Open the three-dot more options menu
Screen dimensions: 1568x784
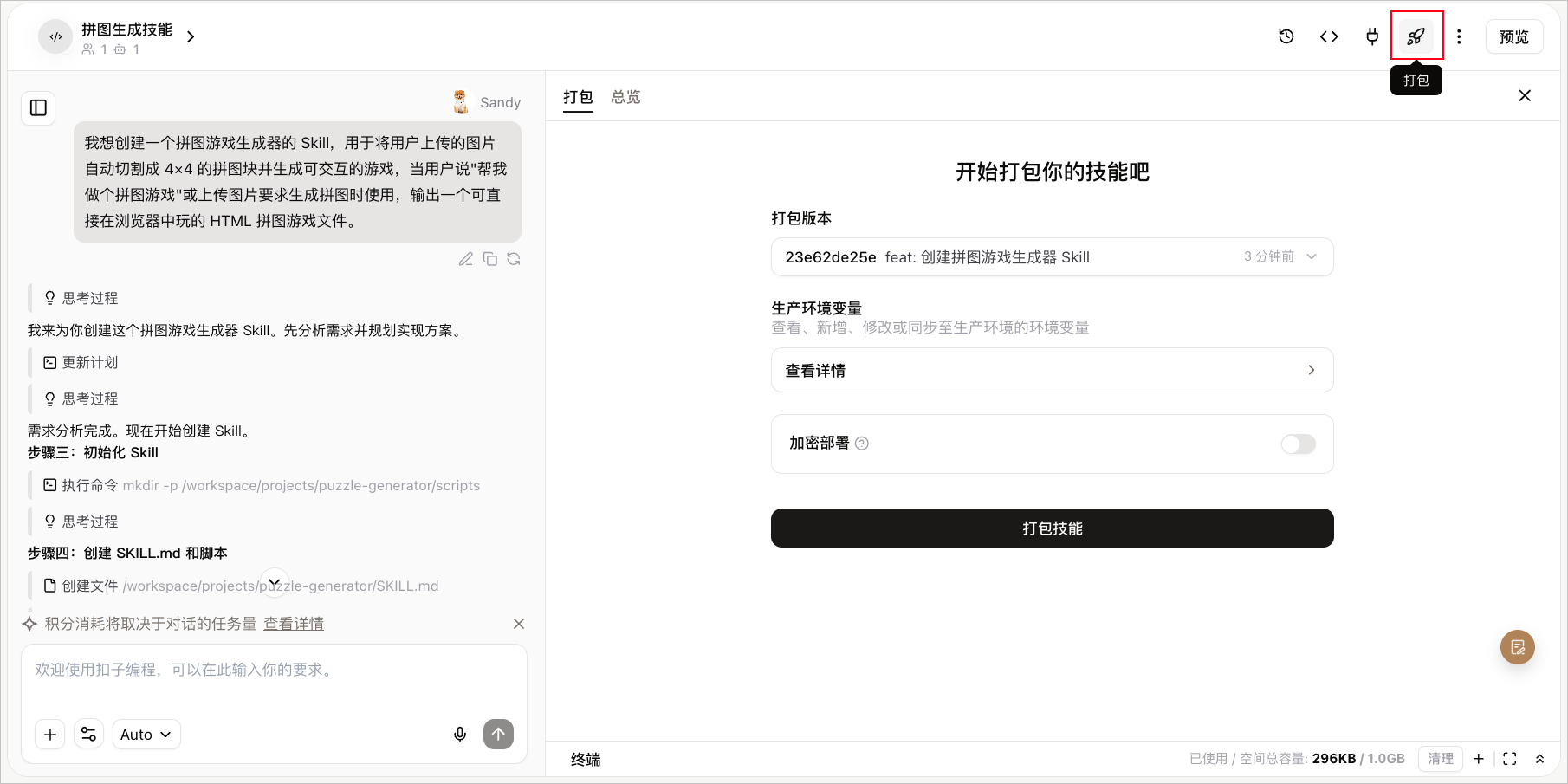pyautogui.click(x=1459, y=36)
